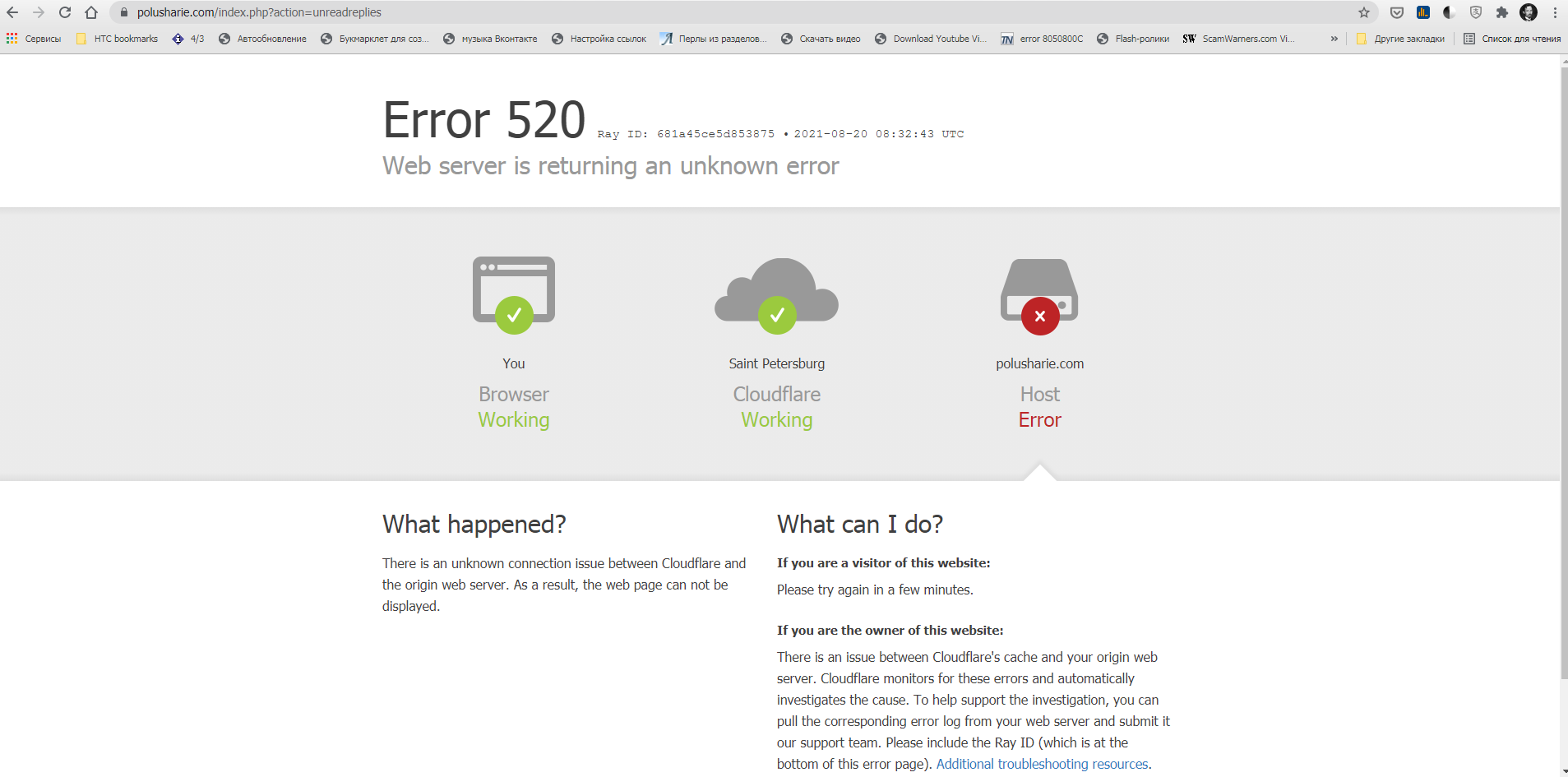Image resolution: width=1568 pixels, height=777 pixels.
Task: Open the Автообновление bookmark
Action: [x=262, y=39]
